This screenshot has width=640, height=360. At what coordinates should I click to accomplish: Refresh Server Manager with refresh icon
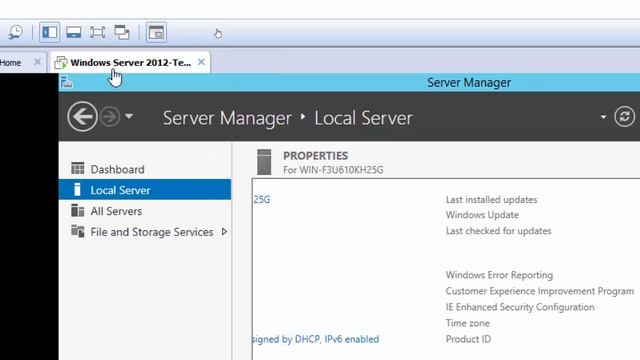coord(624,117)
